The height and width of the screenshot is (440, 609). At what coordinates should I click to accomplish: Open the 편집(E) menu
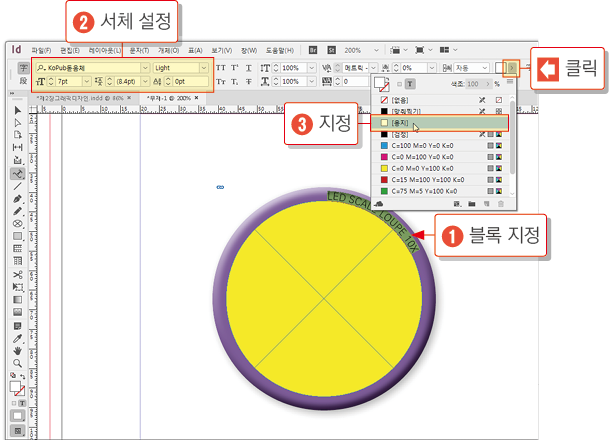coord(70,50)
